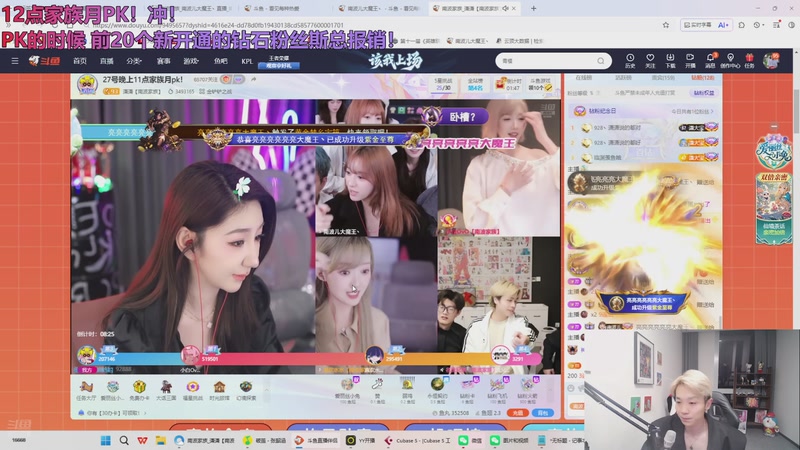Send the 钻粉卡 gift
The height and width of the screenshot is (450, 800).
click(467, 391)
